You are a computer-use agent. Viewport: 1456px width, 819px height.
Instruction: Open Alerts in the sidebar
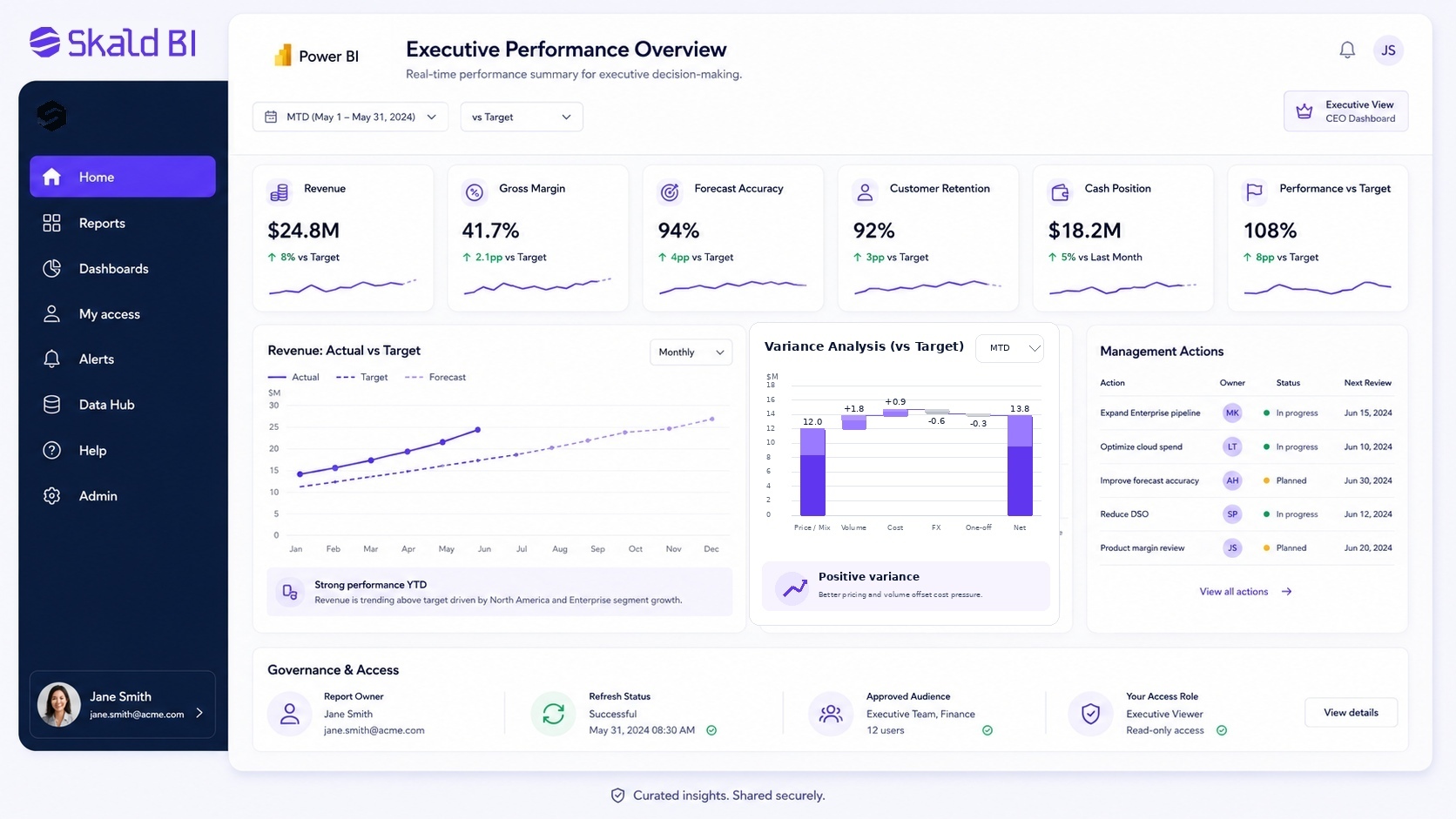(x=123, y=359)
